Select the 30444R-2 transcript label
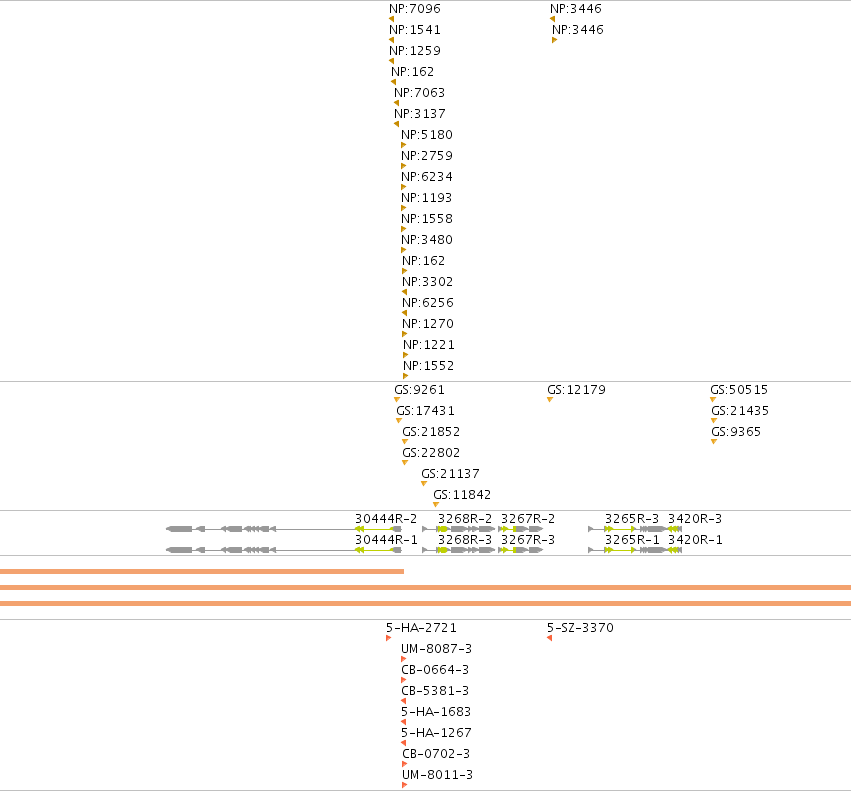 tap(386, 519)
